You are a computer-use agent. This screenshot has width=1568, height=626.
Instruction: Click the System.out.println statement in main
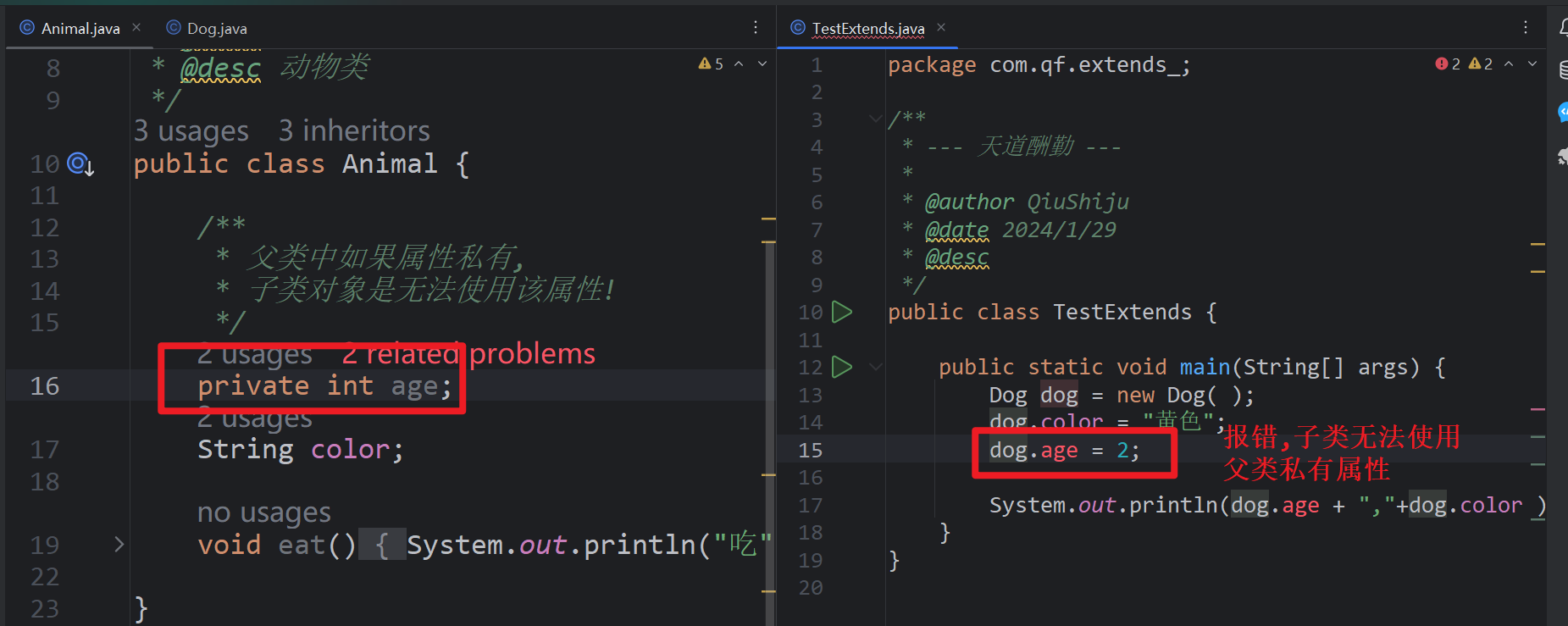[1267, 505]
